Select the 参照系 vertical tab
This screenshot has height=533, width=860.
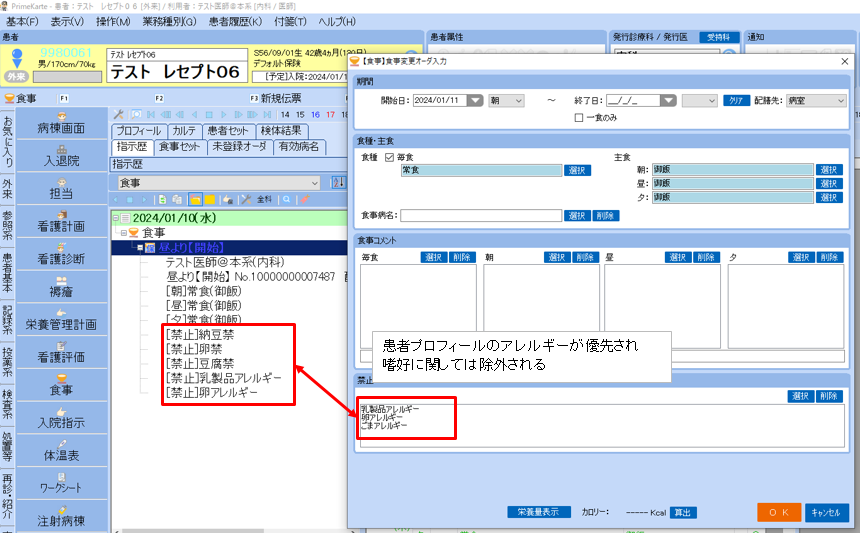coord(7,224)
